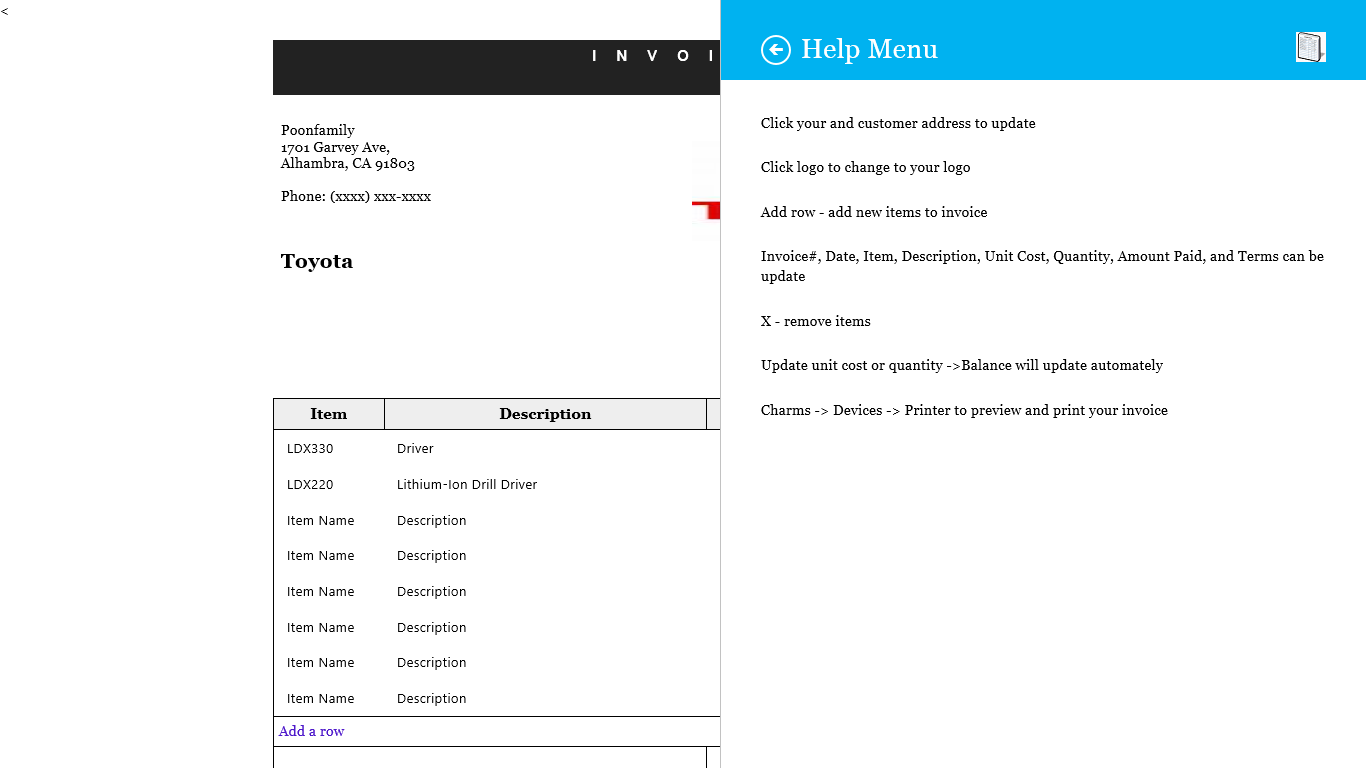Viewport: 1366px width, 768px height.
Task: Click the 'Click your and customer address' tip
Action: point(898,123)
